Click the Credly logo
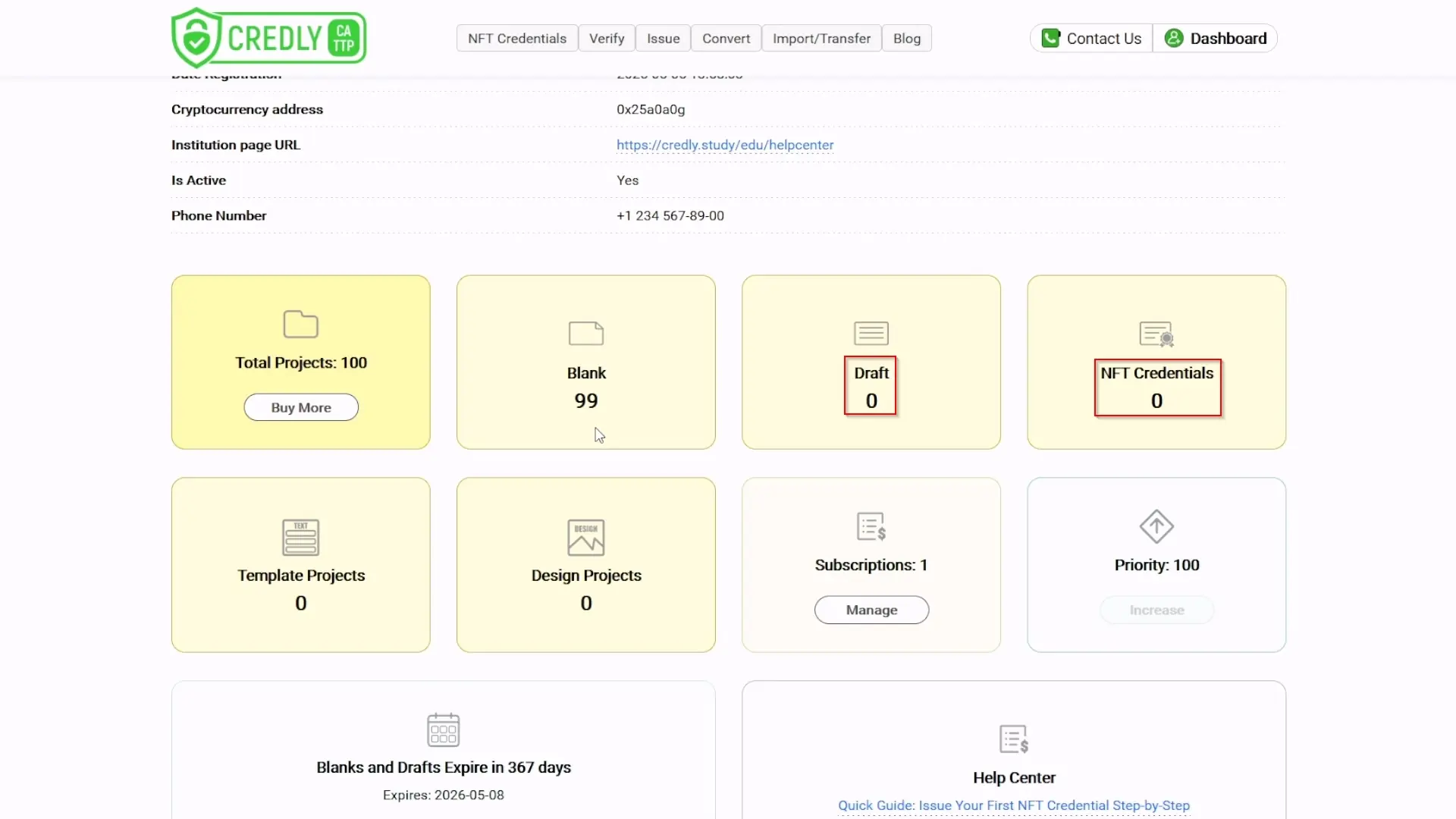The width and height of the screenshot is (1456, 819). (x=269, y=38)
